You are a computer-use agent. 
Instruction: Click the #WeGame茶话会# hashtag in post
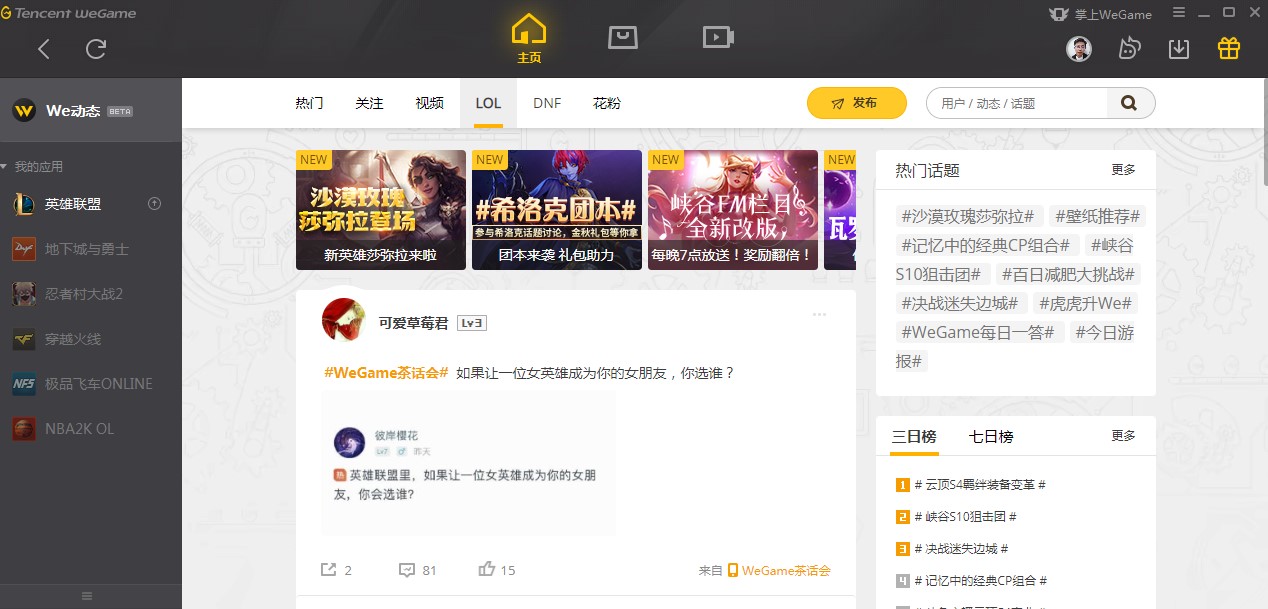pyautogui.click(x=386, y=372)
